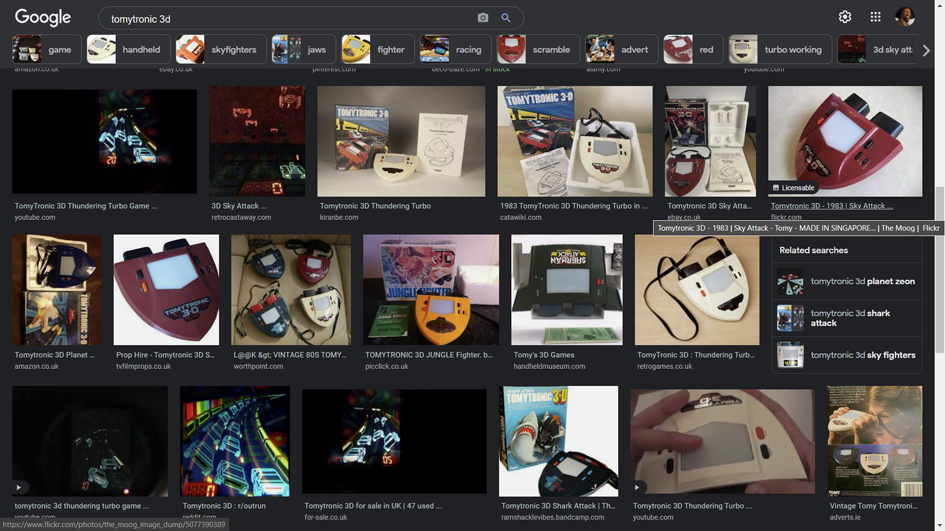Image resolution: width=945 pixels, height=531 pixels.
Task: Open the Tomy's 3D Games thumbnail
Action: coord(567,290)
